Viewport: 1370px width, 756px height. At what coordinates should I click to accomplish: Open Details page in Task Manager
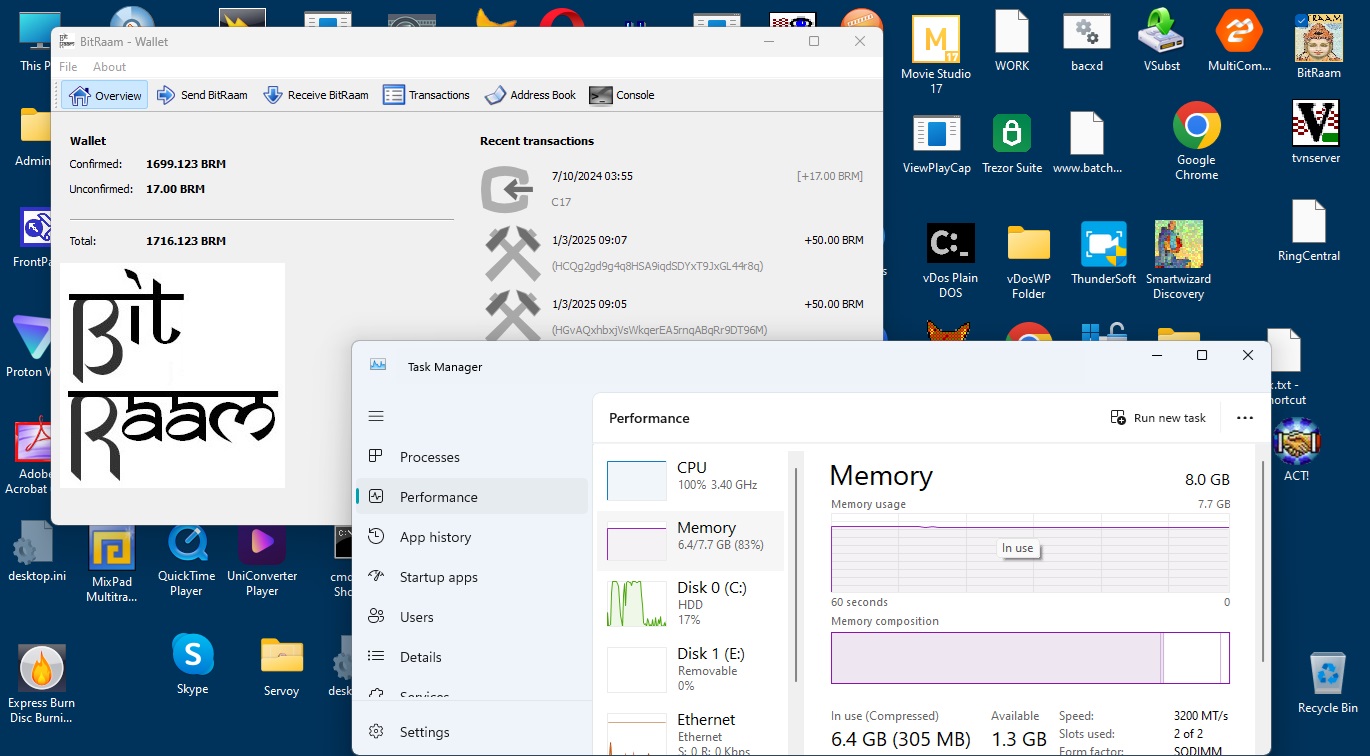point(472,657)
